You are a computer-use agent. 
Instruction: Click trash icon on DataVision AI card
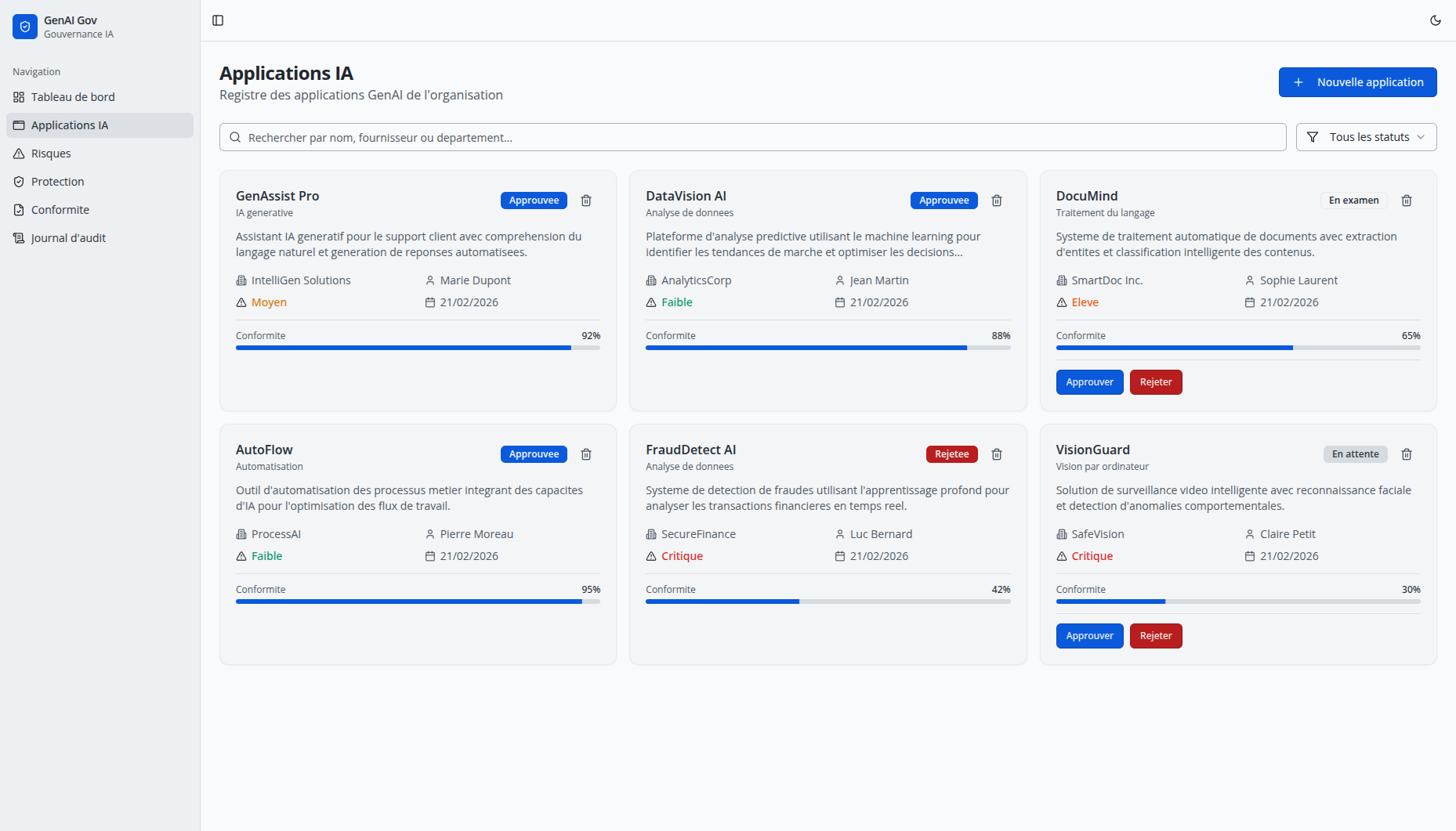point(997,201)
